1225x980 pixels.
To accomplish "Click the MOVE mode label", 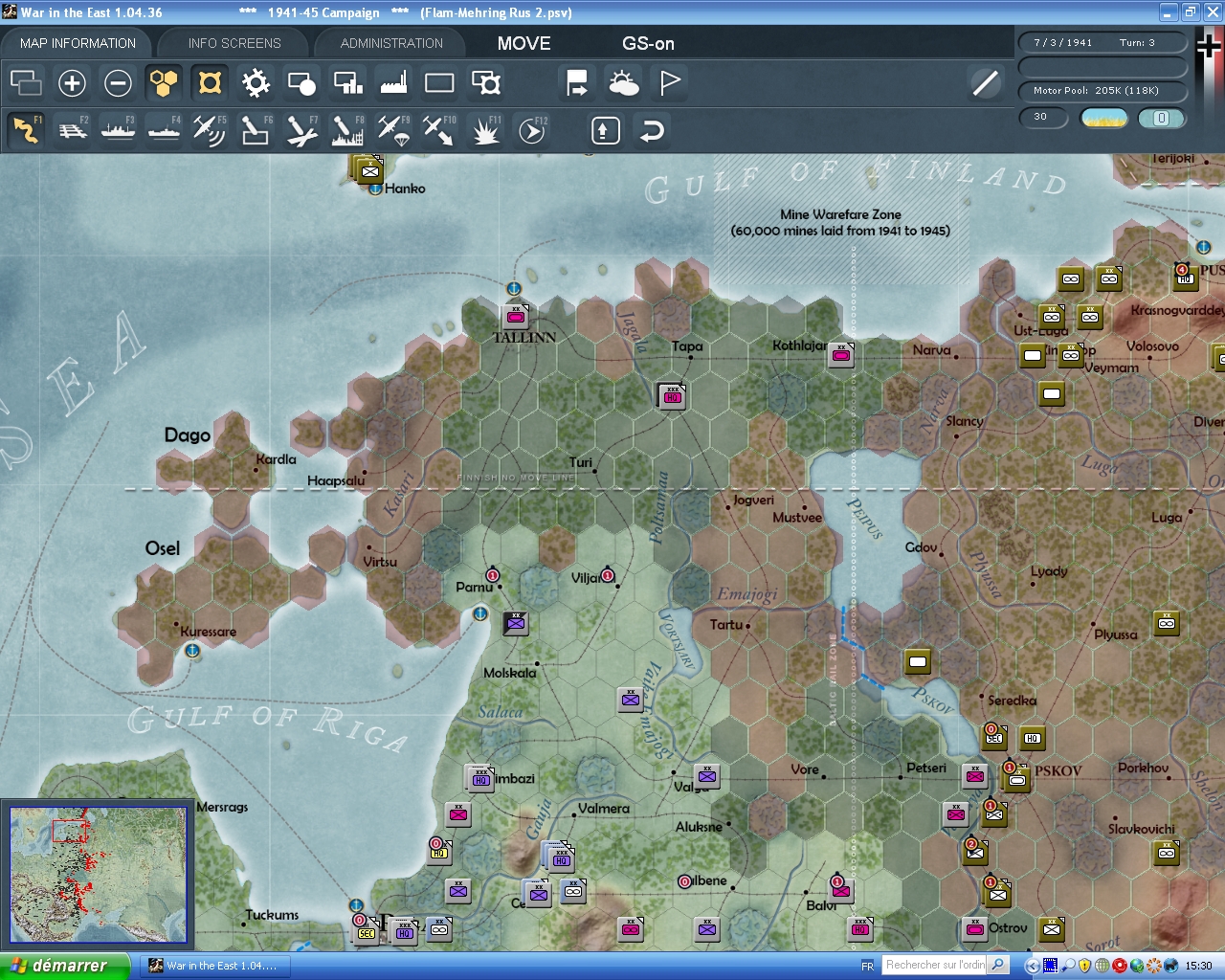I will (x=524, y=43).
